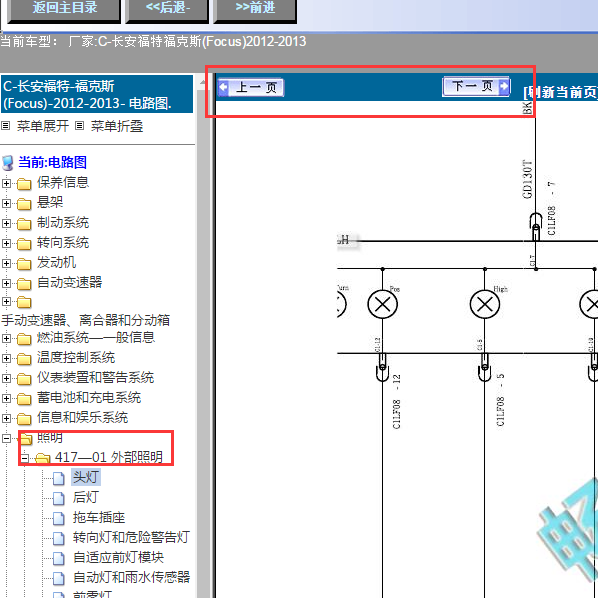Click the 转向灯和危险警告灯 page icon
Screen dimensions: 598x598
pos(58,538)
